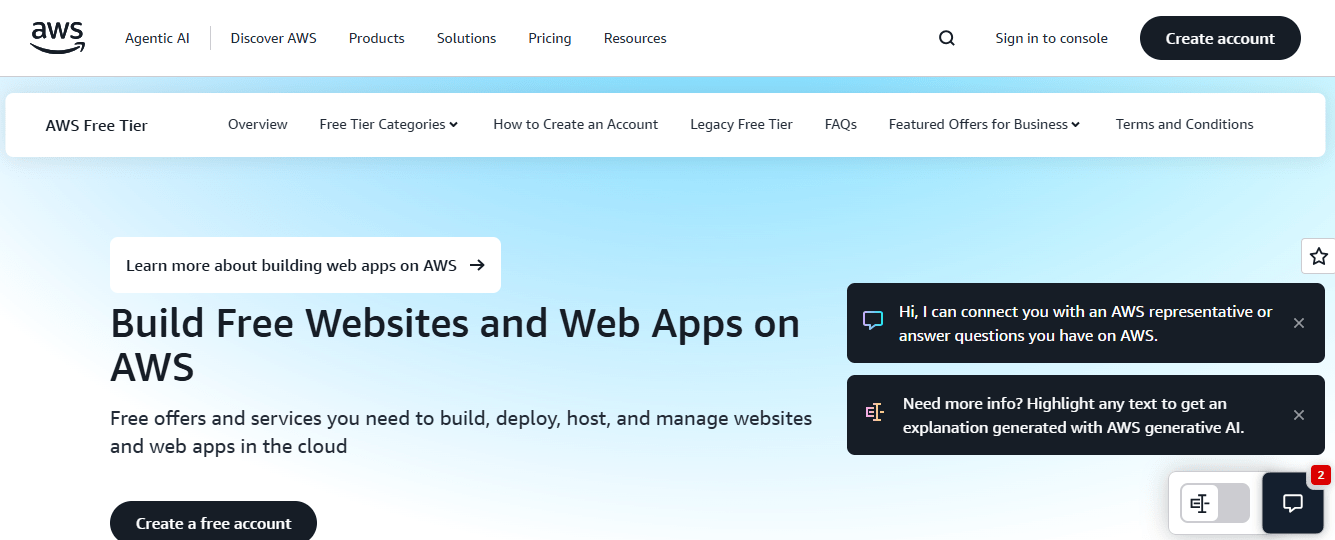Click the speech bubble icon in chat notification

873,321
